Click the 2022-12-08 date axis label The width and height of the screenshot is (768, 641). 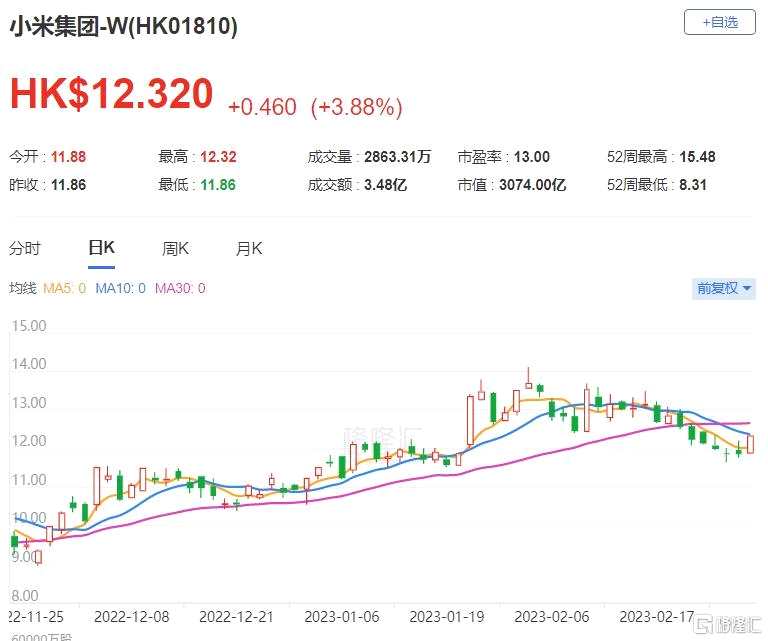point(132,617)
